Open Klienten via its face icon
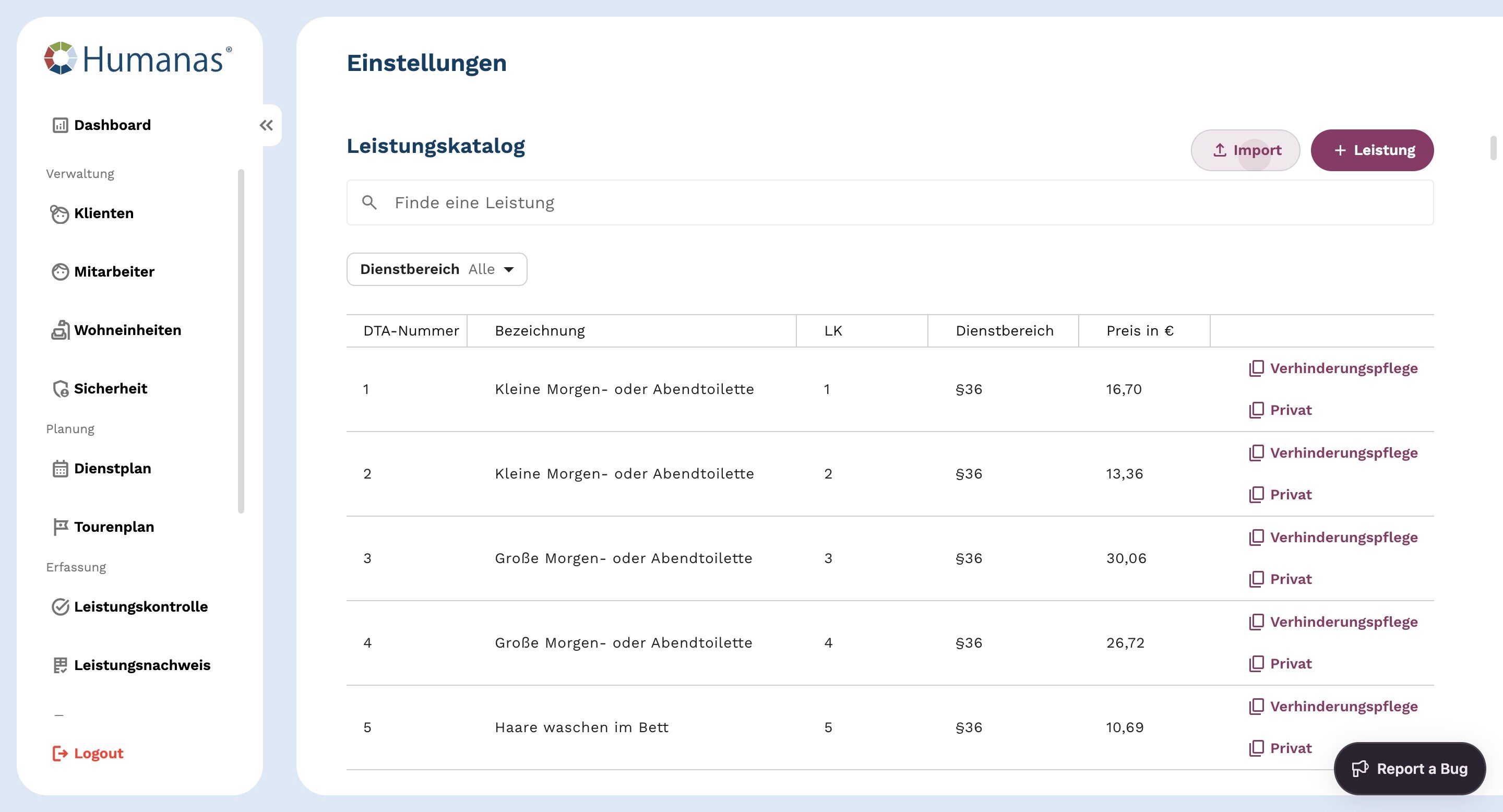Screen dimensions: 1503x812 (x=59, y=214)
